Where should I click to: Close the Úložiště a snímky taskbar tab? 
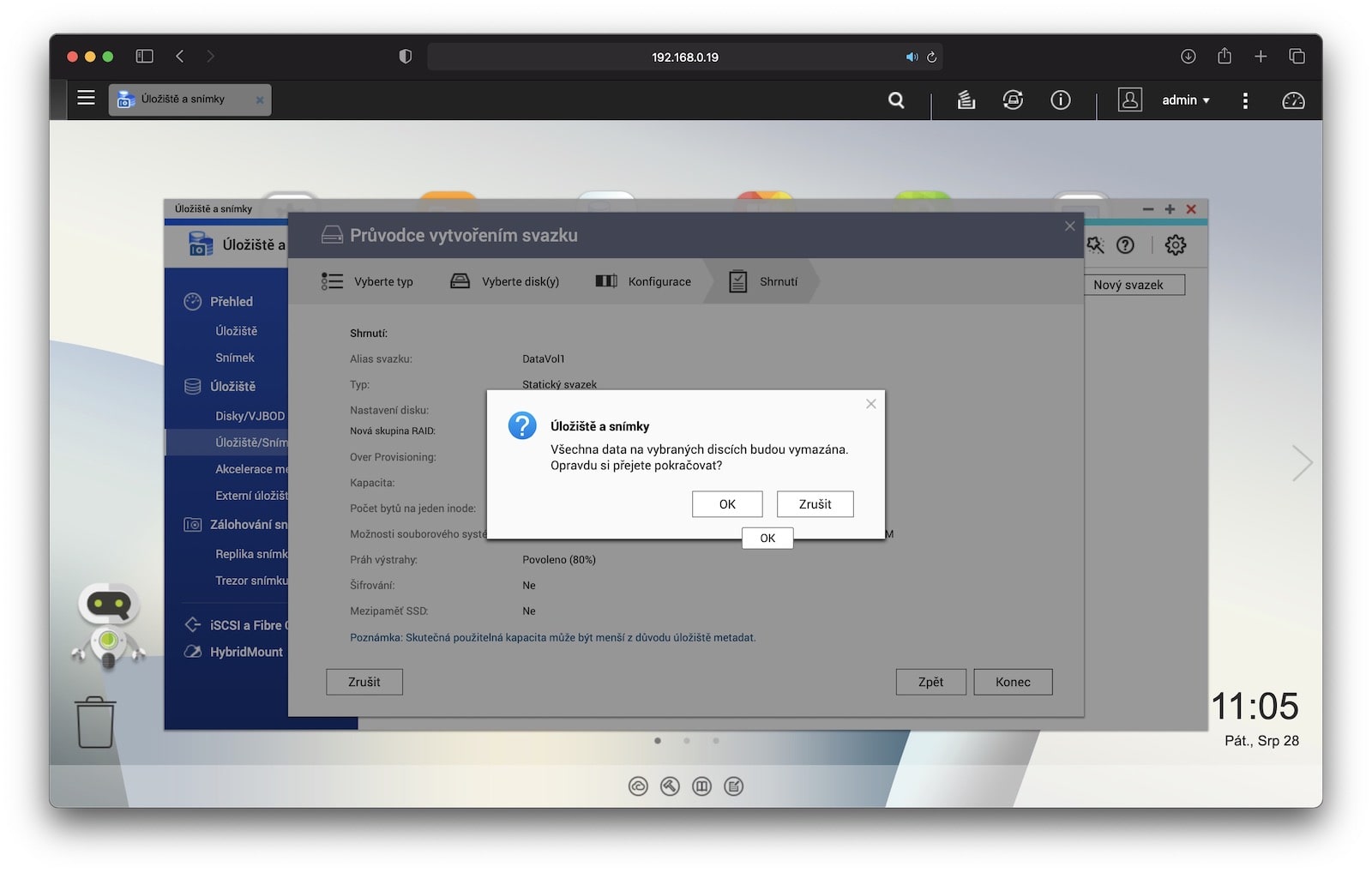tap(260, 100)
